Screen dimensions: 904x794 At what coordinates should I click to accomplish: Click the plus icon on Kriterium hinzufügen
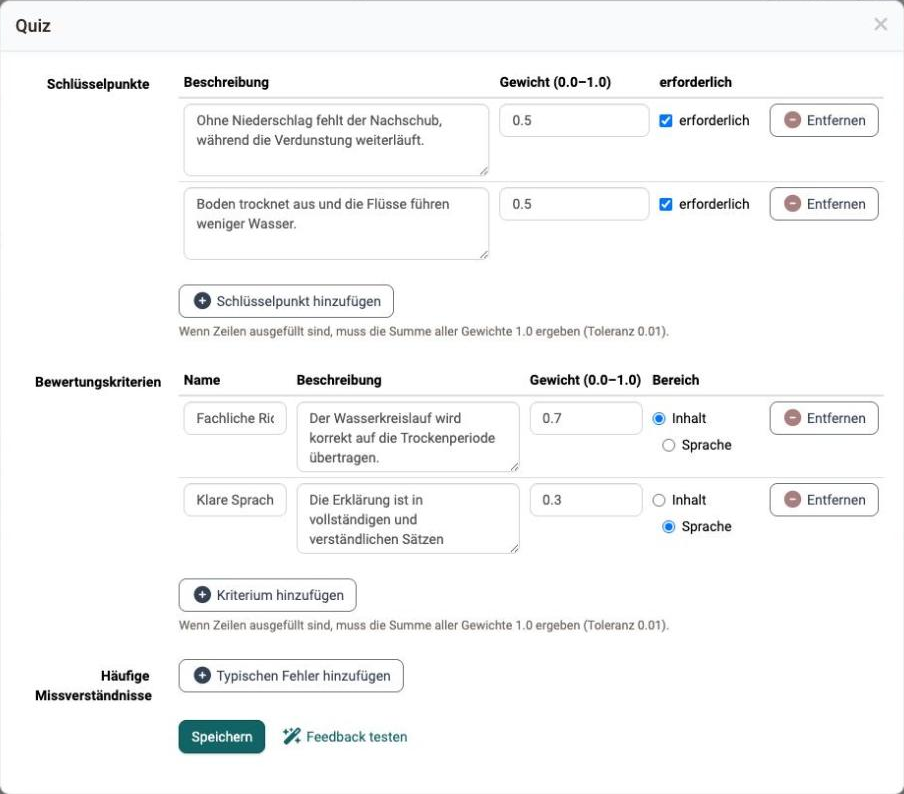click(x=202, y=595)
